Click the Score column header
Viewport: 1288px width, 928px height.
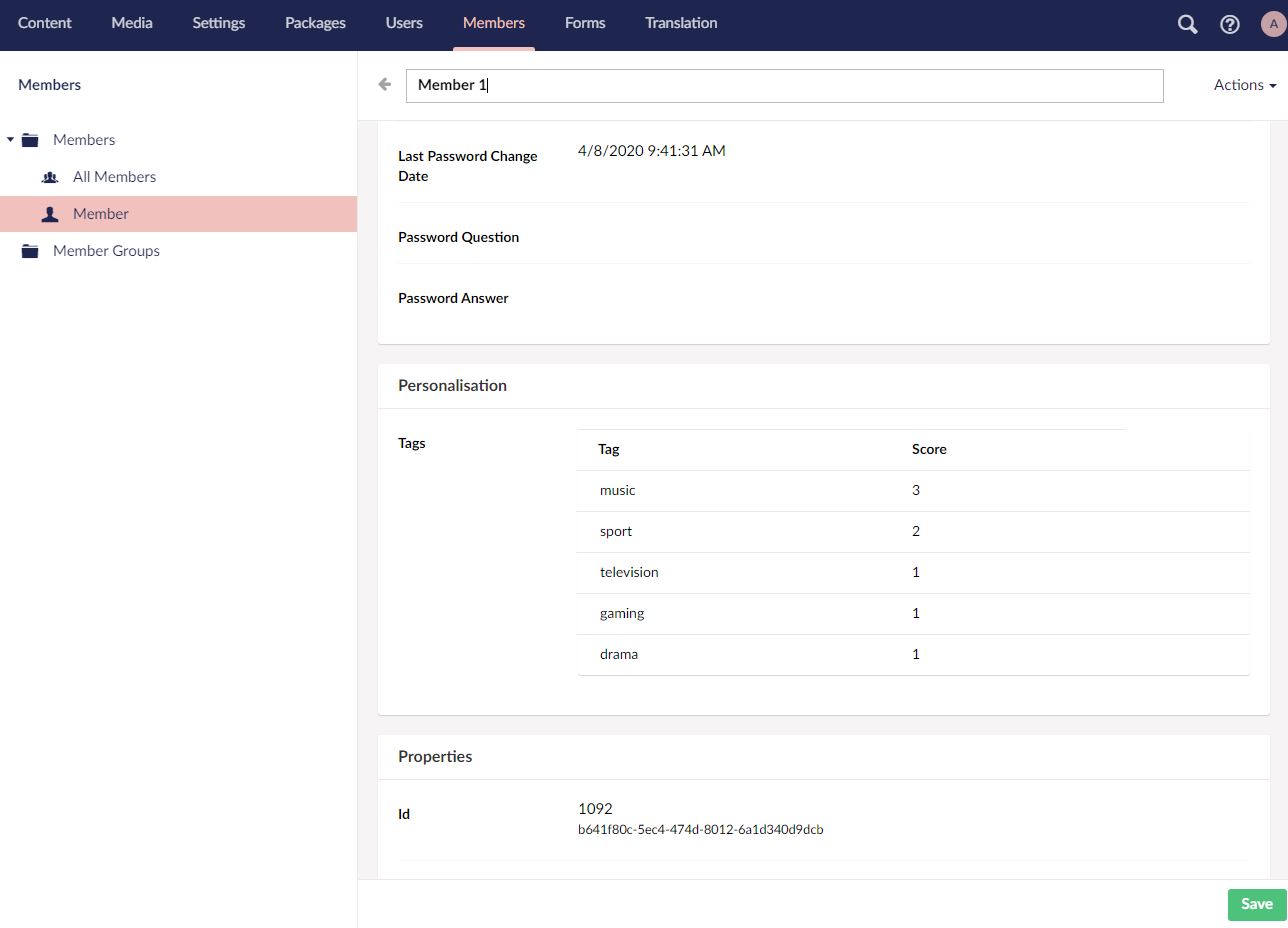(929, 449)
